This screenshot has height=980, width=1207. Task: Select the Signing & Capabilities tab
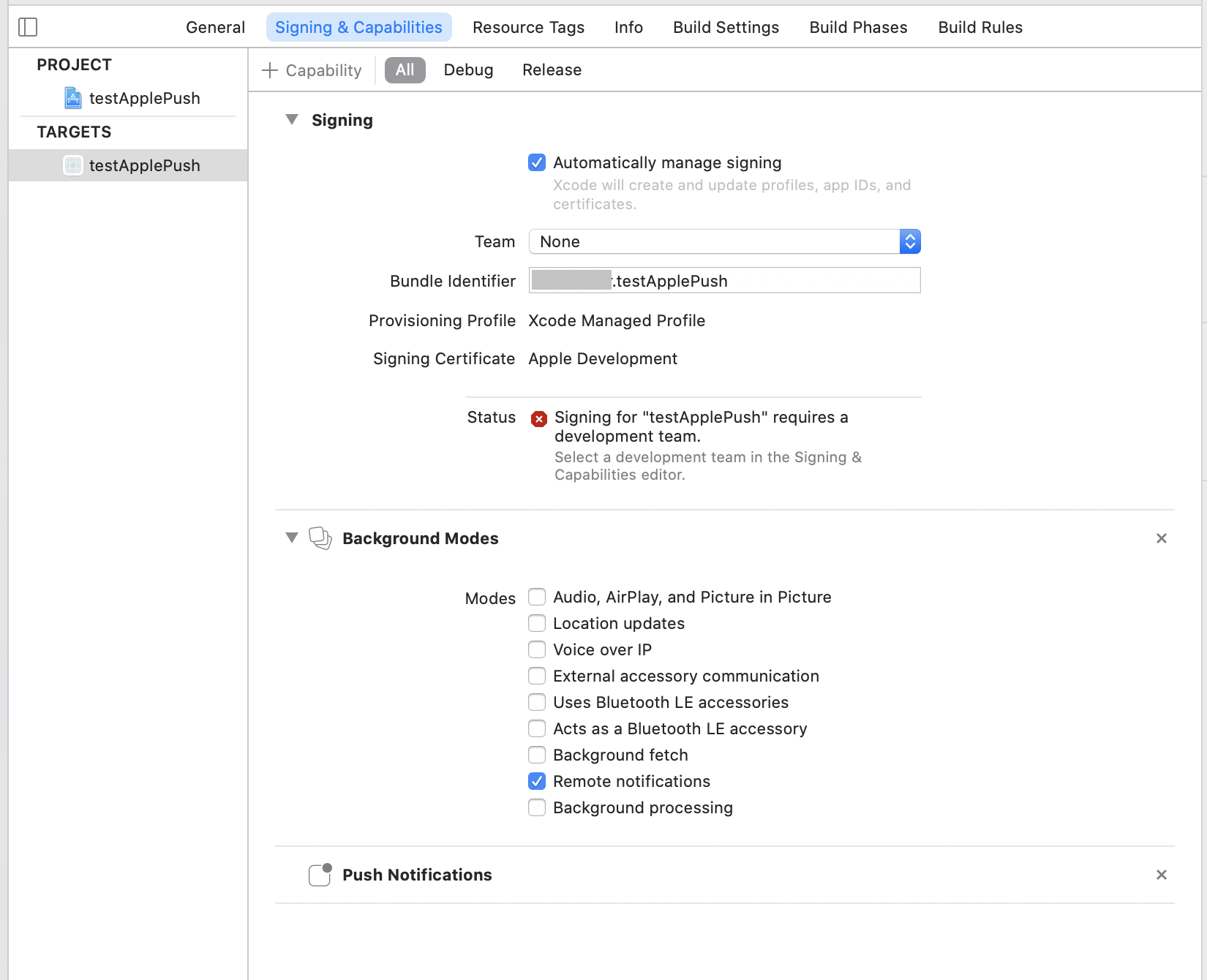358,27
